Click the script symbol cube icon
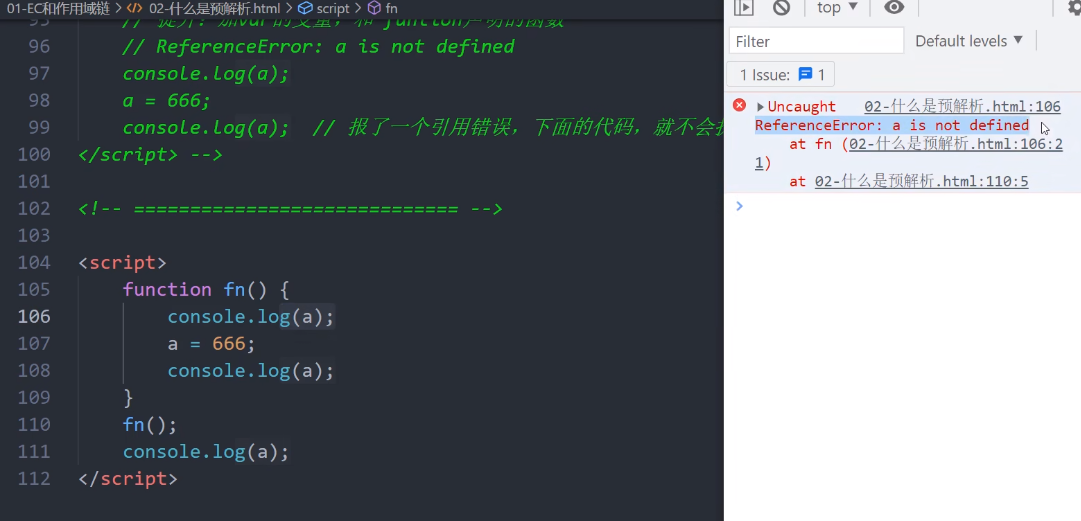Screen dimensions: 1081x521 305,8
